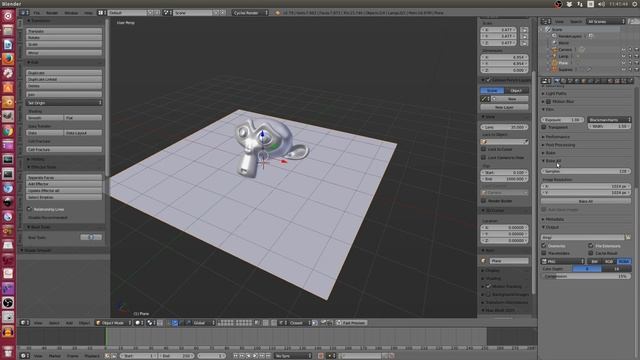Open the World properties tab icon
This screenshot has width=640, height=360.
click(577, 81)
